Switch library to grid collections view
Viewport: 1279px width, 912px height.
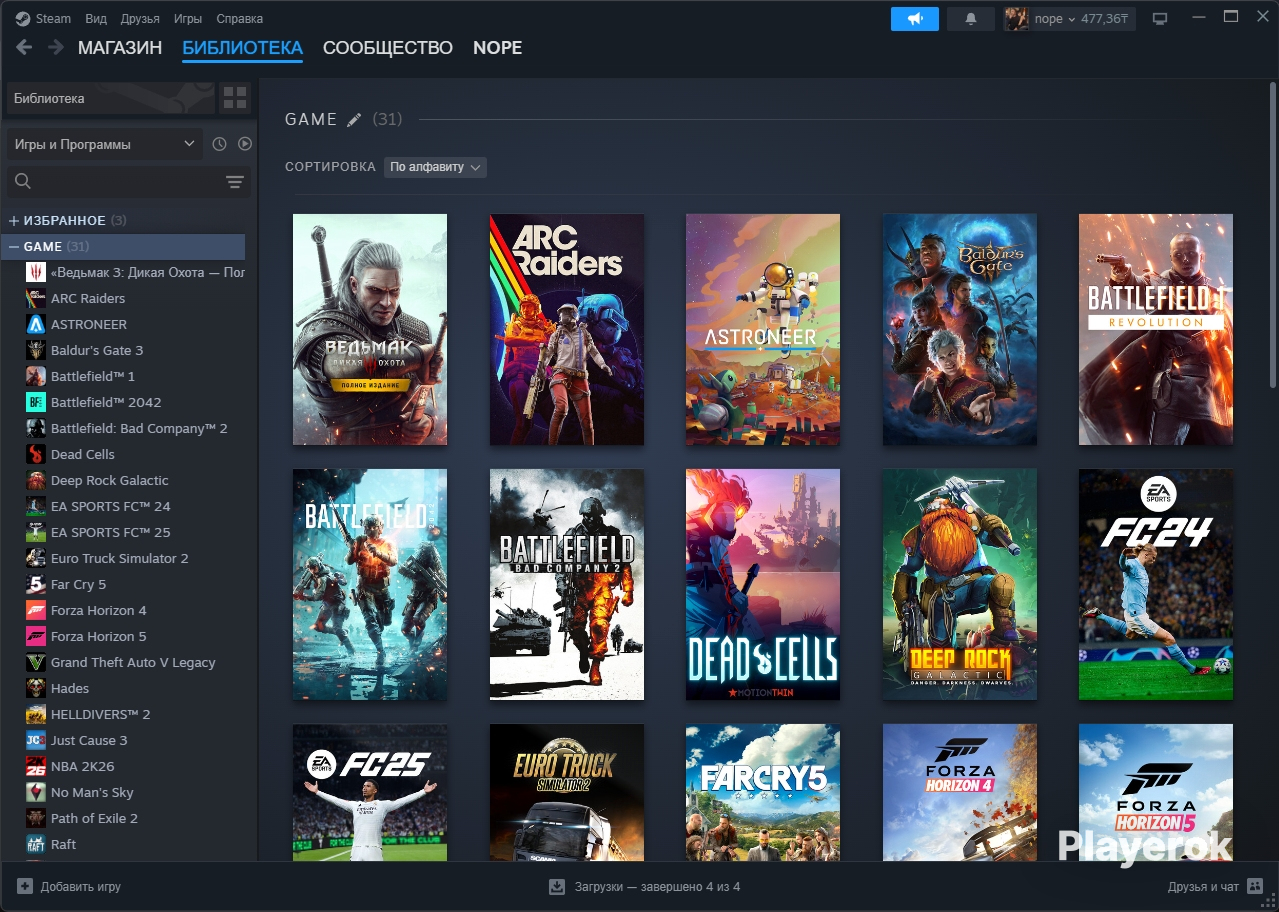pyautogui.click(x=235, y=98)
